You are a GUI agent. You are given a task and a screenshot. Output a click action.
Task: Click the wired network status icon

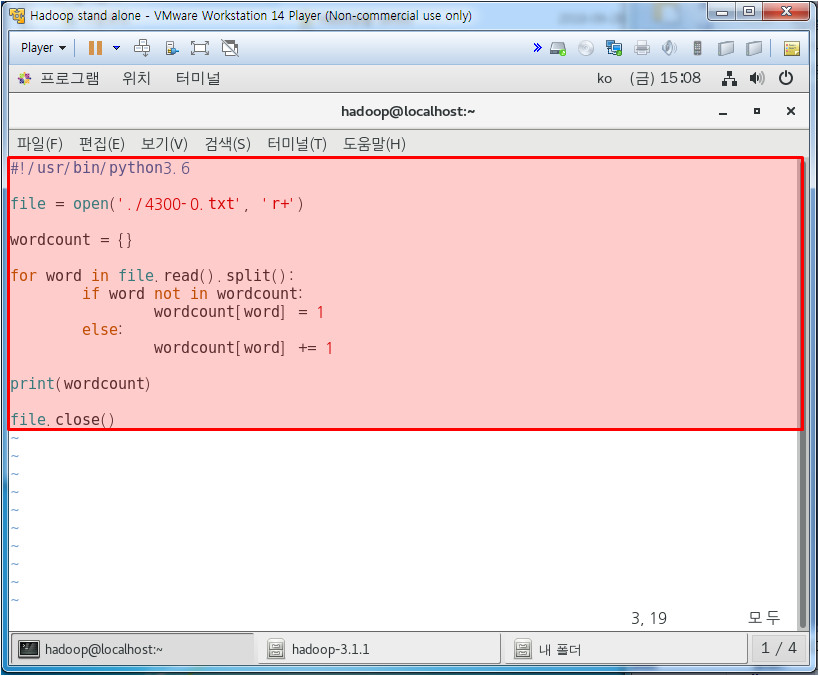click(x=729, y=78)
